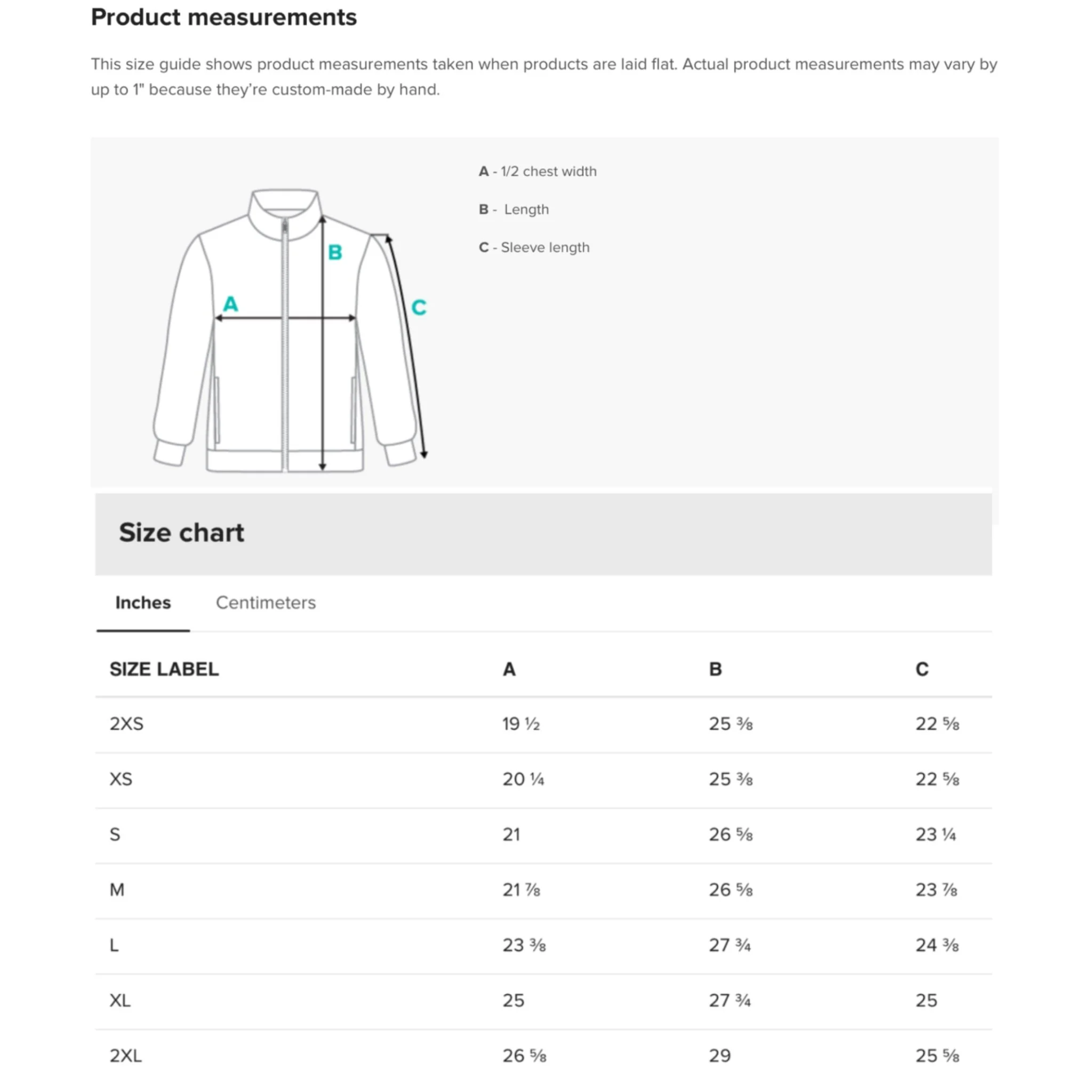Click column header A in the size table
This screenshot has height=1092, width=1092.
point(509,669)
